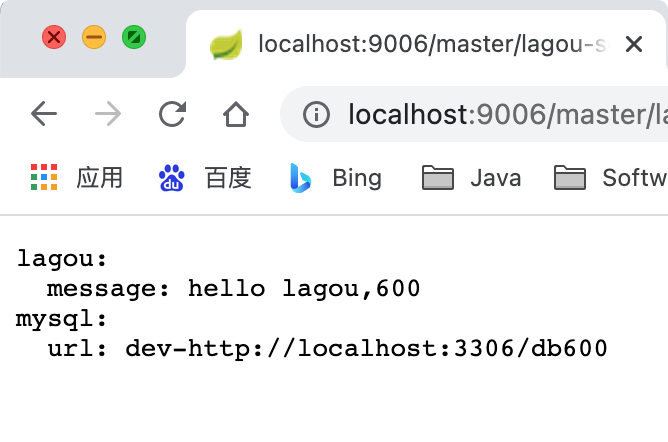
Task: Select the localhost:9006/master/lagou tab
Action: click(426, 44)
